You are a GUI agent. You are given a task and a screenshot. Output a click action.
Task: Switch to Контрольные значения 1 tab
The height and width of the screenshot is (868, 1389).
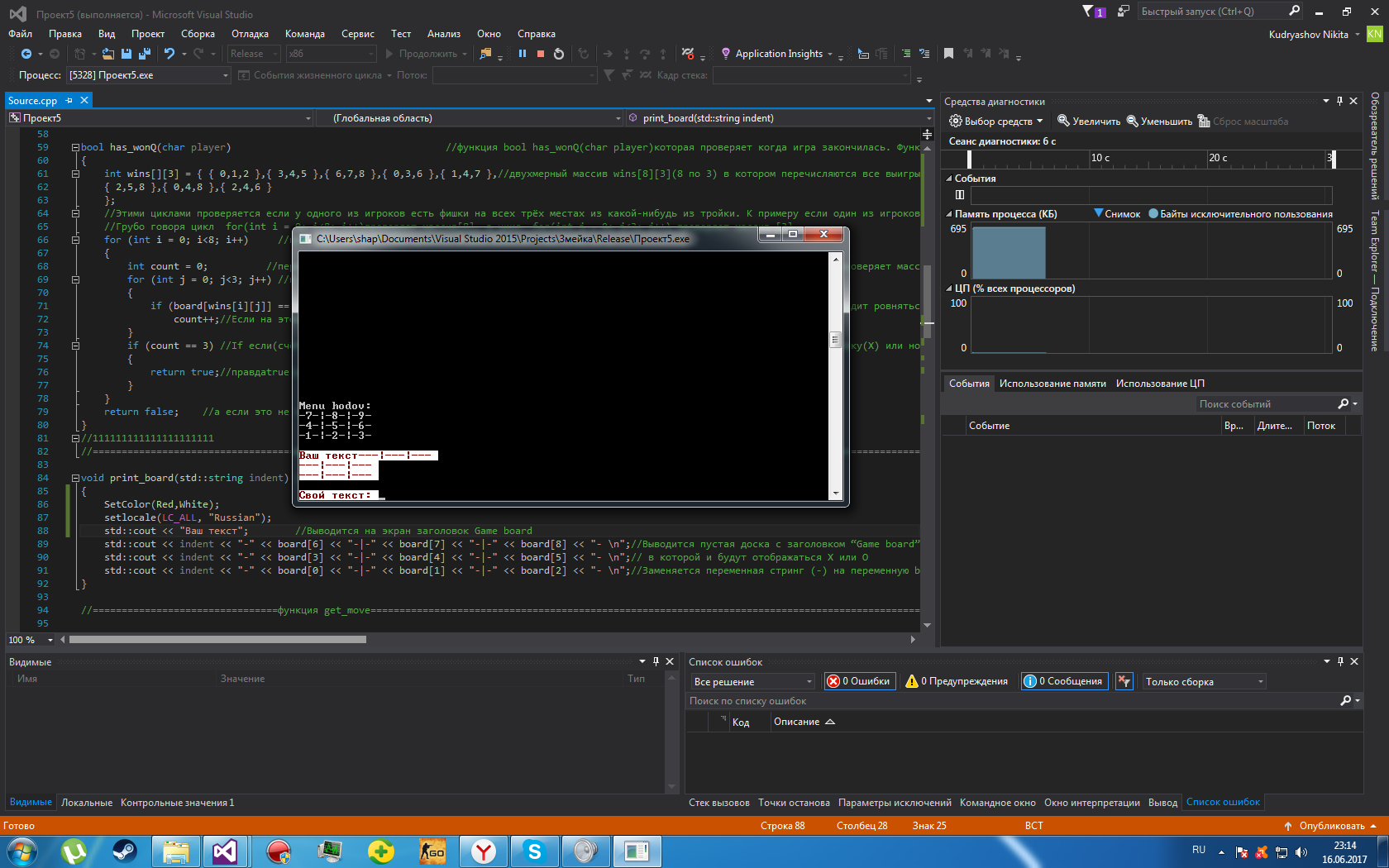point(177,803)
